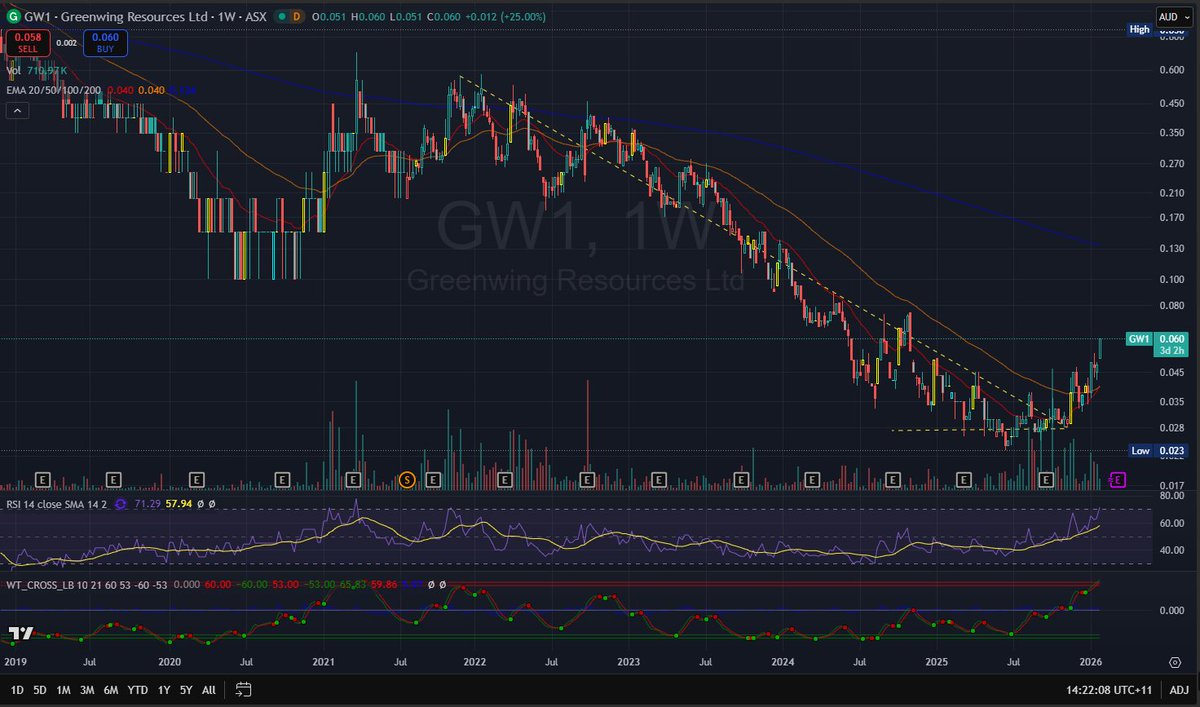Select the All date range

tap(209, 690)
